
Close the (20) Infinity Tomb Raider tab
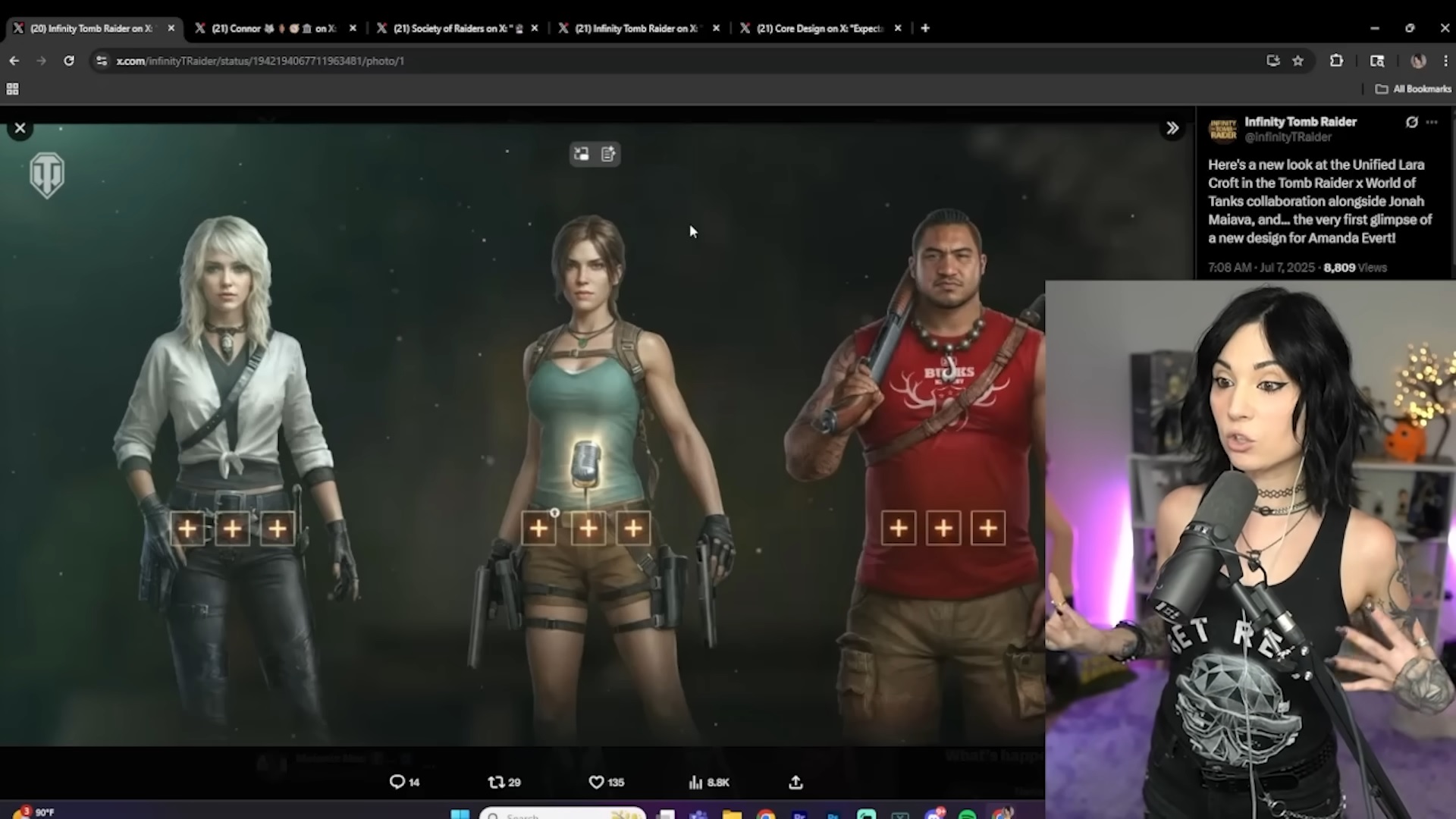coord(171,28)
